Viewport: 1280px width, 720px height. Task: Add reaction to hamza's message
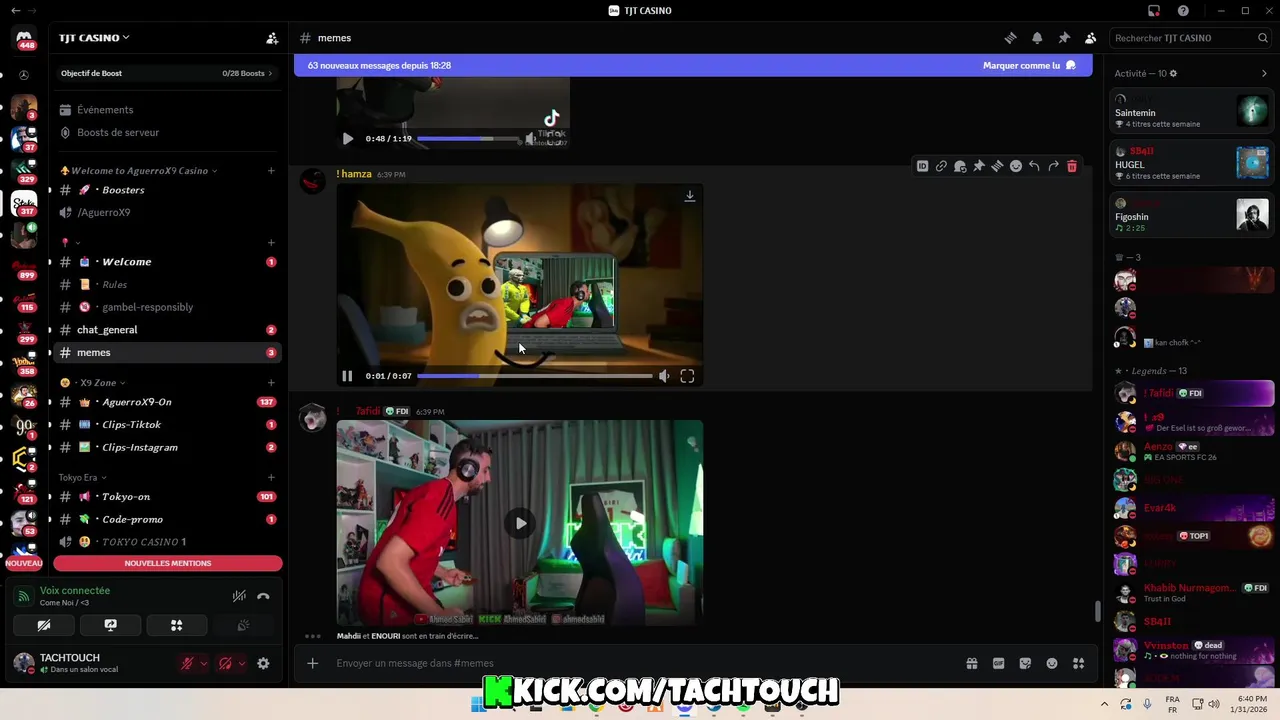point(1015,166)
